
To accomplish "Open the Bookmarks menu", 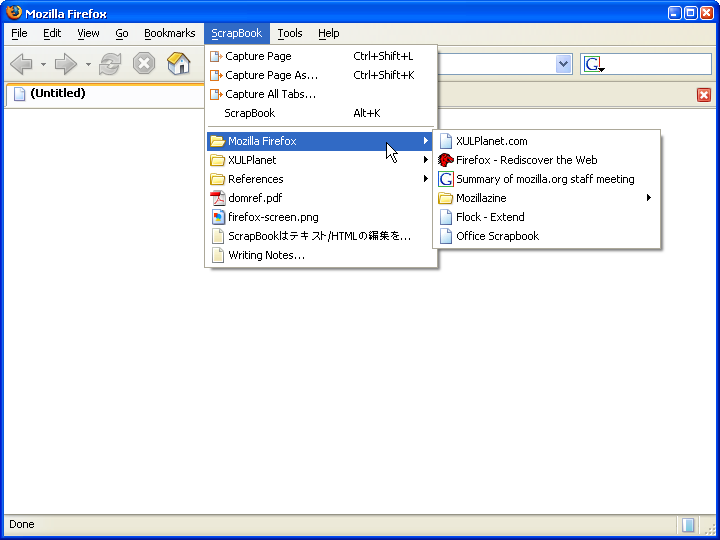I will point(169,34).
